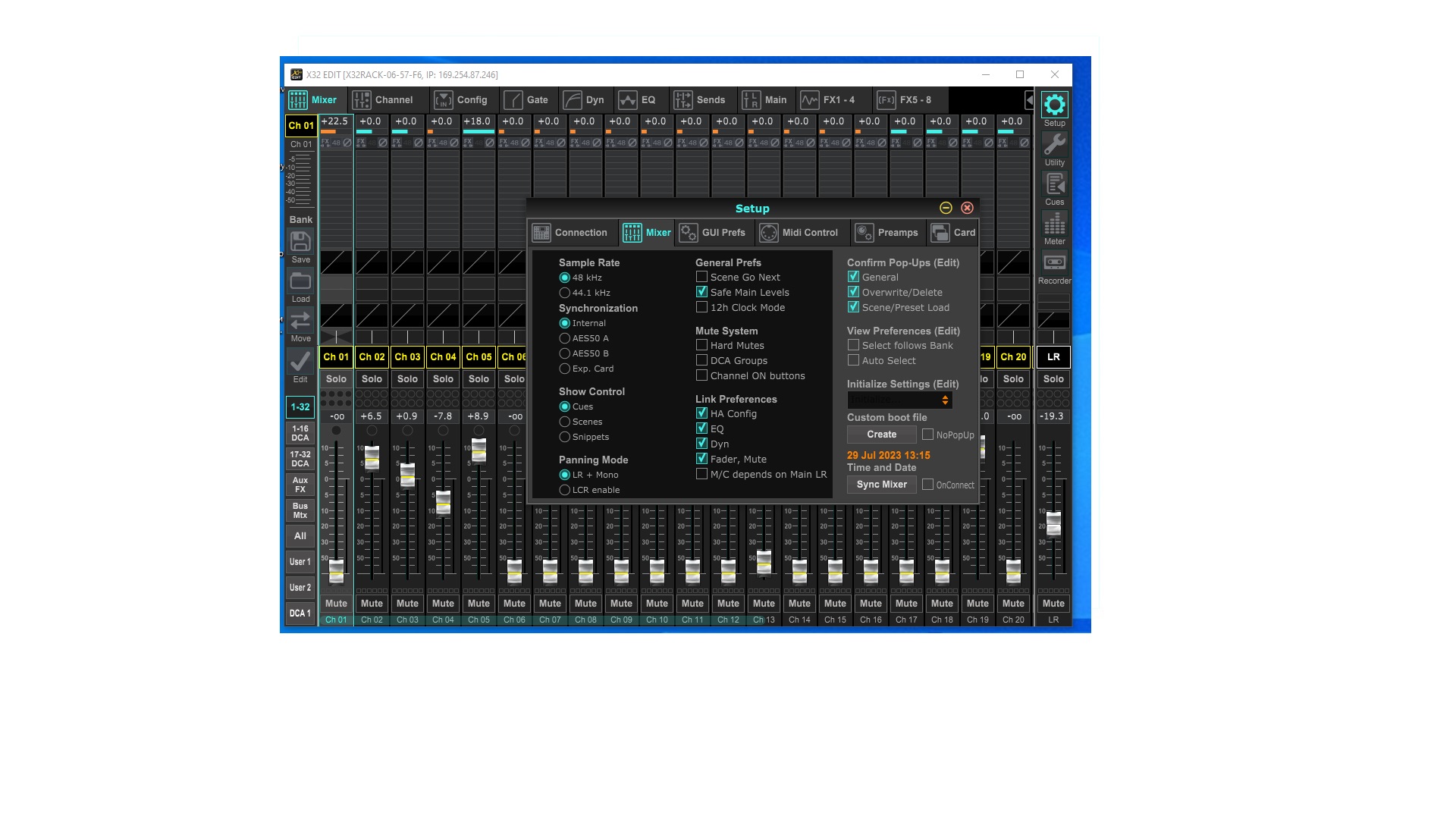This screenshot has width=1456, height=819.
Task: Click the Sync Mixer button
Action: [x=881, y=485]
